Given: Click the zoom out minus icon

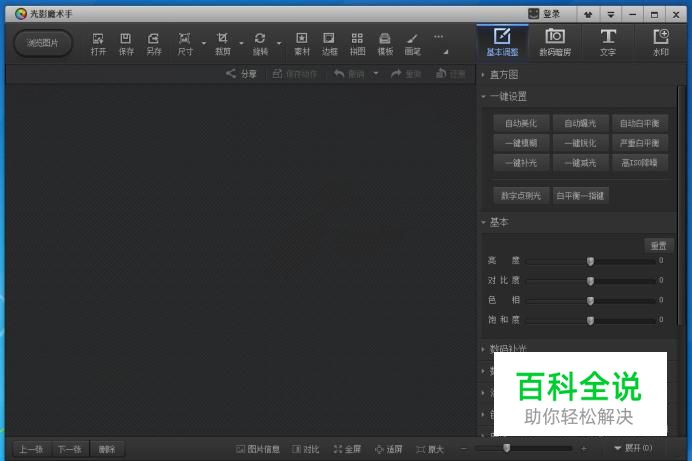Looking at the screenshot, I should (x=464, y=449).
